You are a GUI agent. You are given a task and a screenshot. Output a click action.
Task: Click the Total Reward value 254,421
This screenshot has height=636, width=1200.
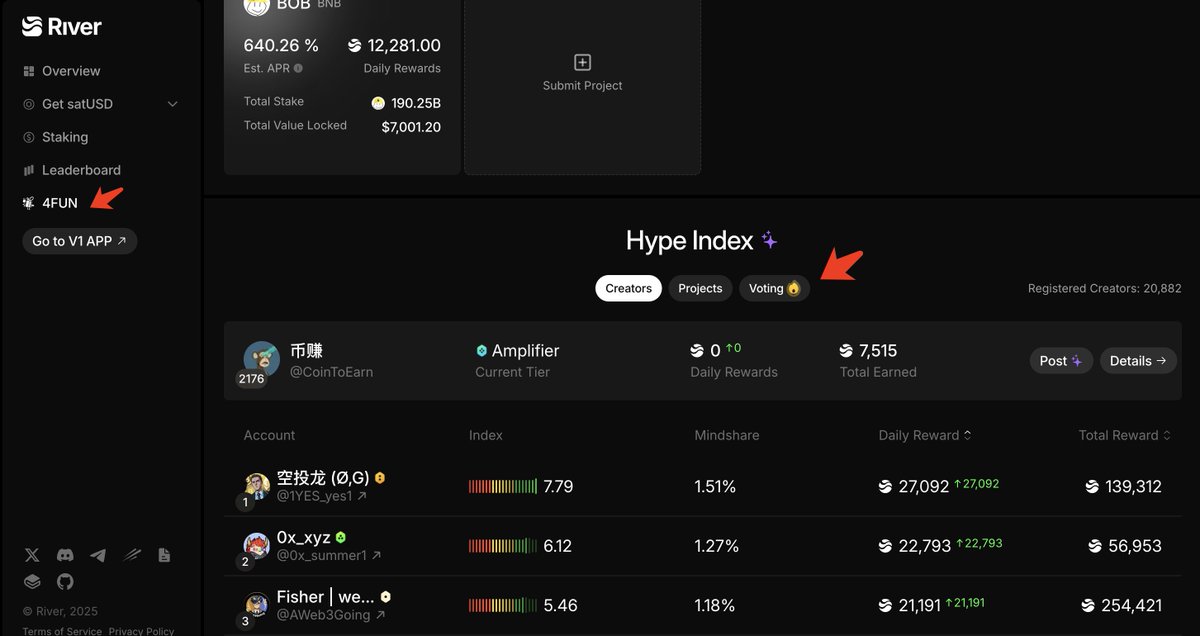(1132, 606)
